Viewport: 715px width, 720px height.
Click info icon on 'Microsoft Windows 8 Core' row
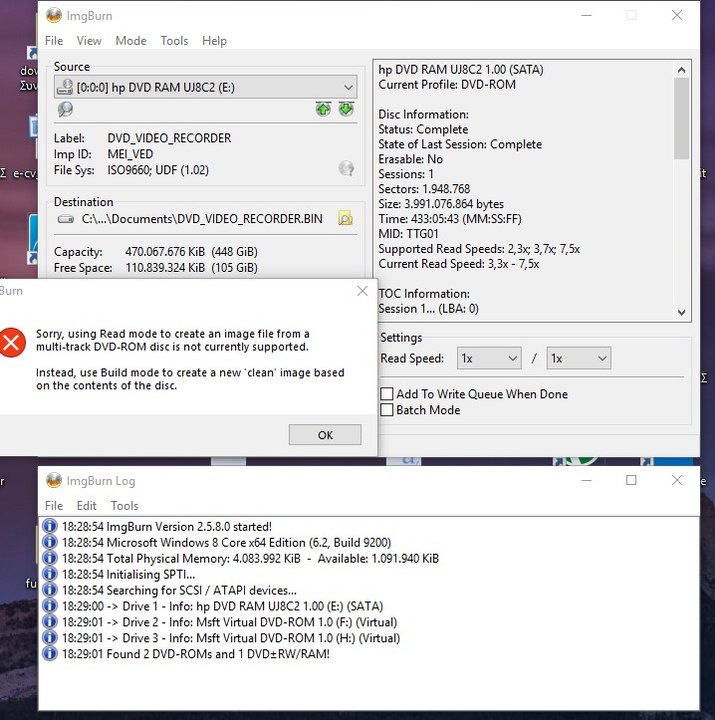coord(50,542)
